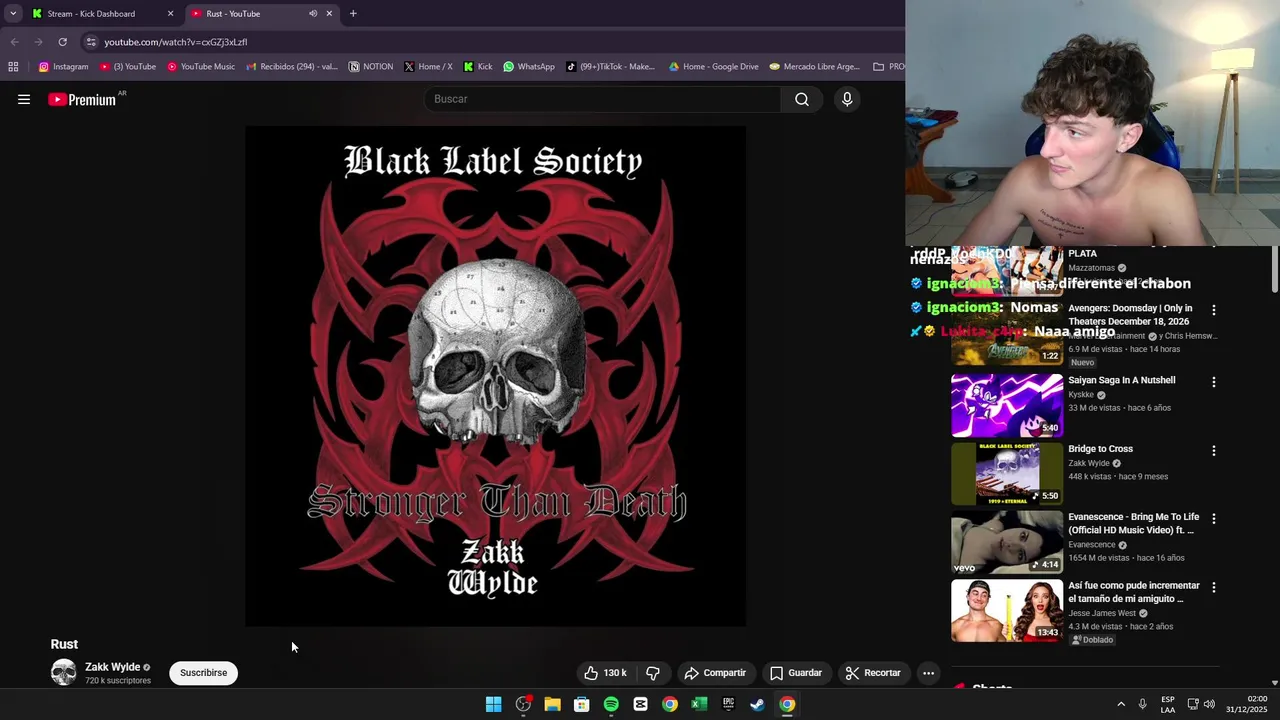
Task: Open the 'Así fue como pude incrementar' video title
Action: 1133,592
